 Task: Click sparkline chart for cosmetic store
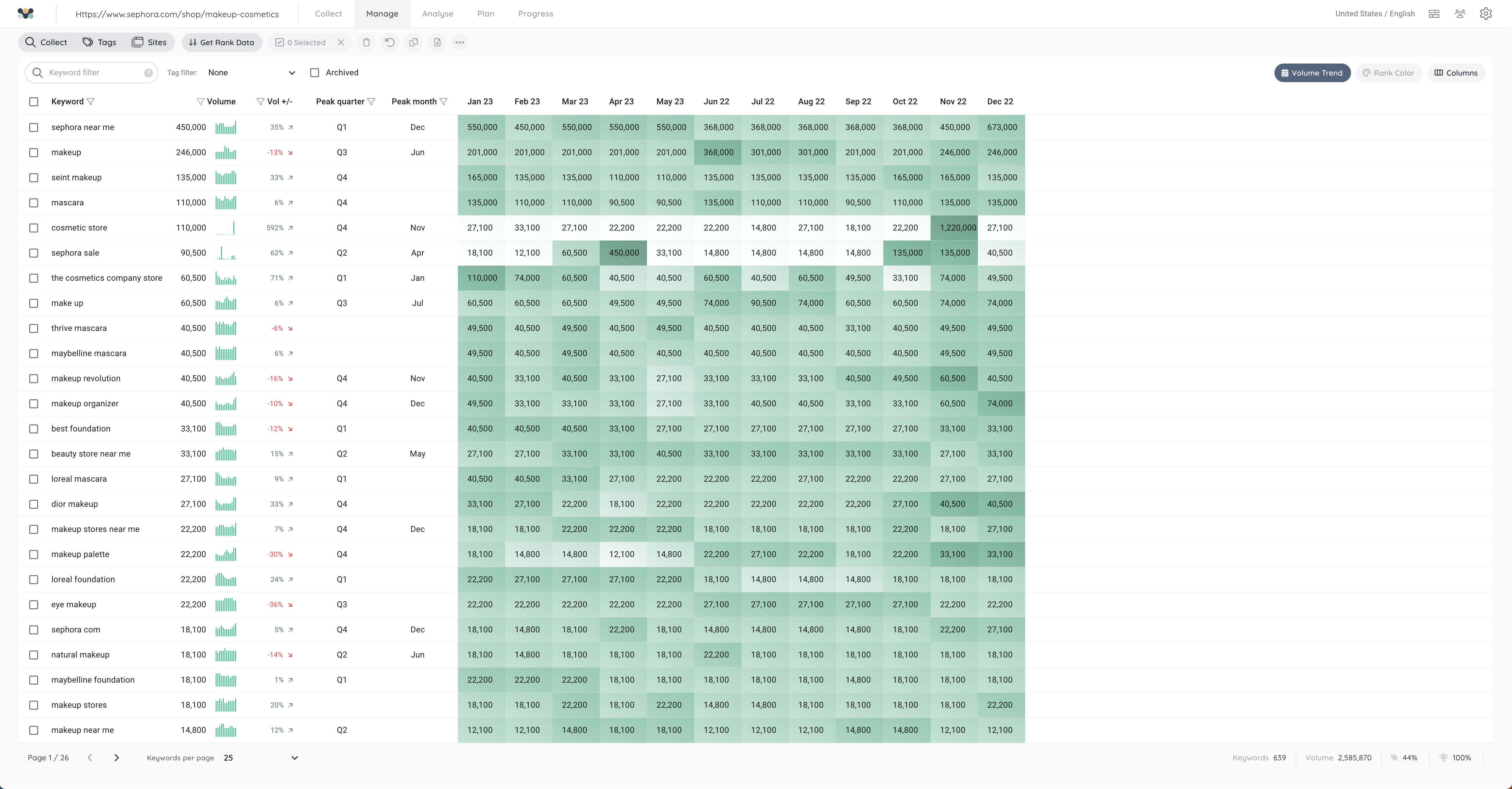tap(225, 228)
